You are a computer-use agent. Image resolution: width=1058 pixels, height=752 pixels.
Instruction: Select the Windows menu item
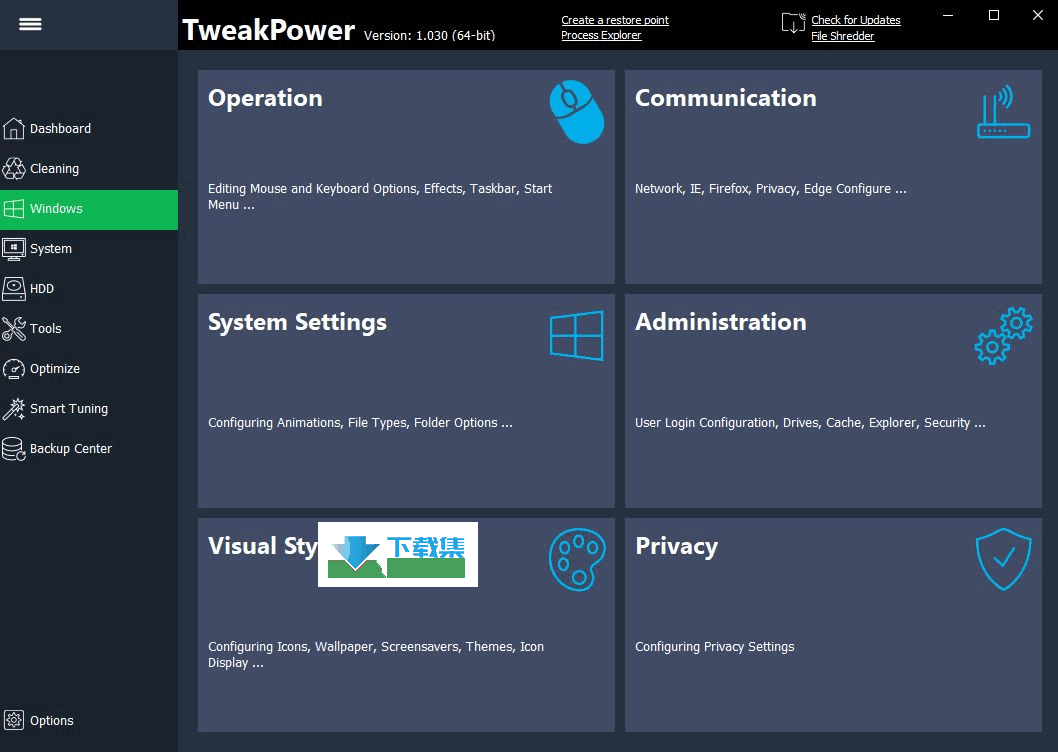point(89,210)
